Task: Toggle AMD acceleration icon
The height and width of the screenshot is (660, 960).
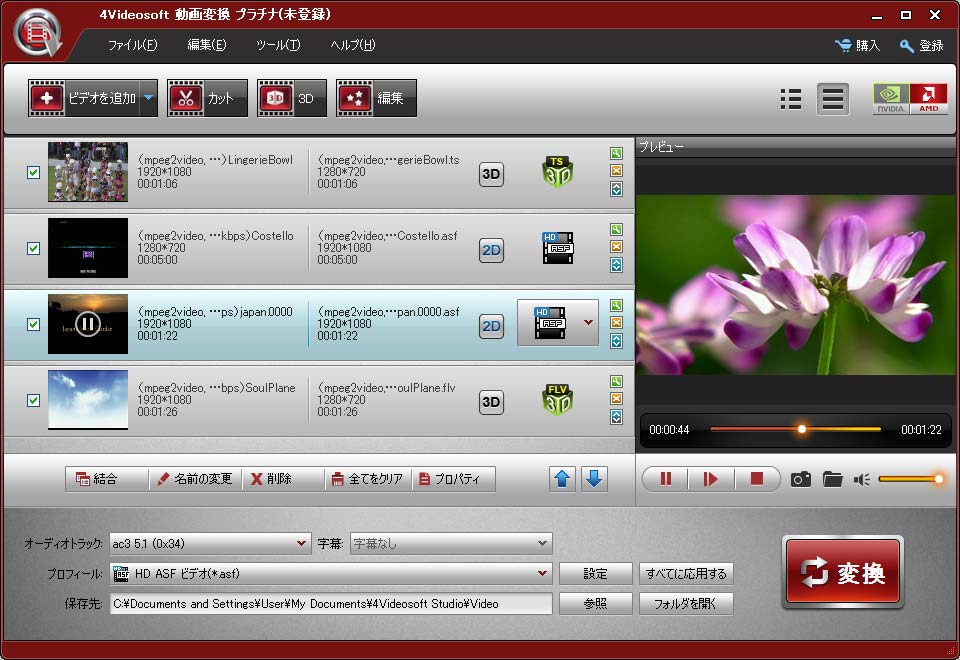Action: pos(928,99)
